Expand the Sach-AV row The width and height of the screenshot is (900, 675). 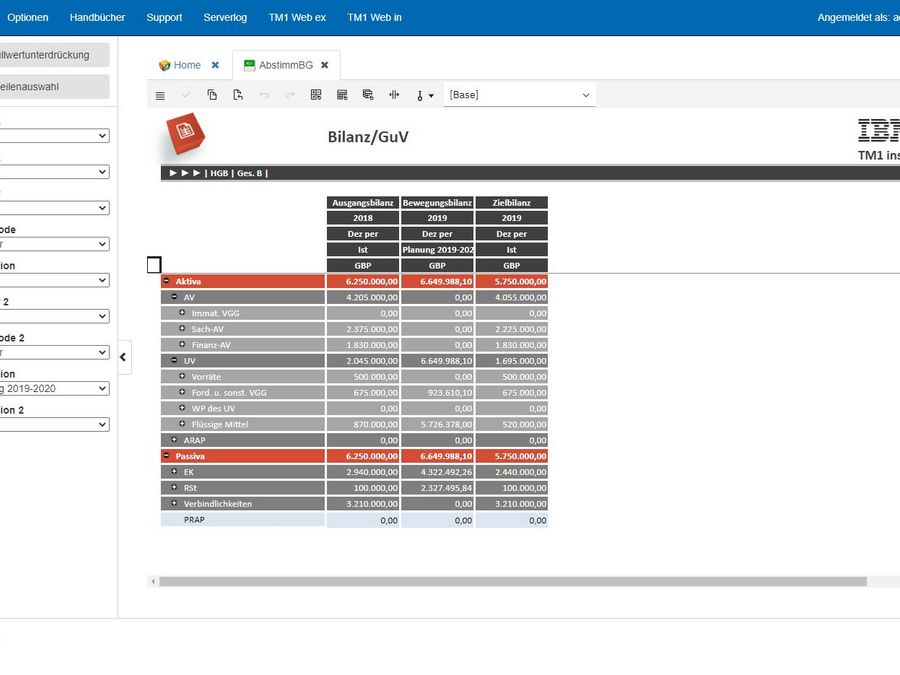click(183, 328)
